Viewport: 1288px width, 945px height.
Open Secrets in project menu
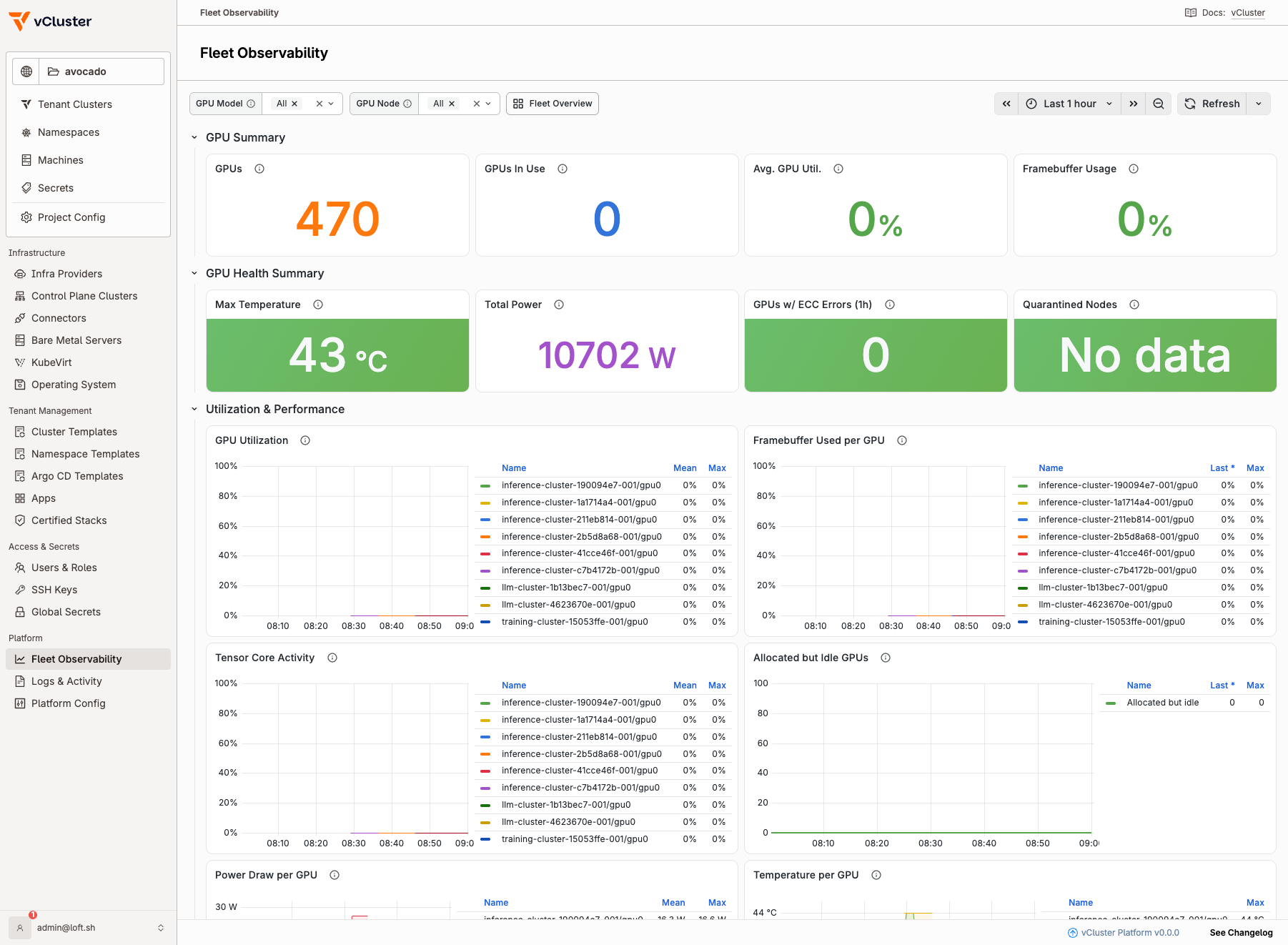[88, 188]
